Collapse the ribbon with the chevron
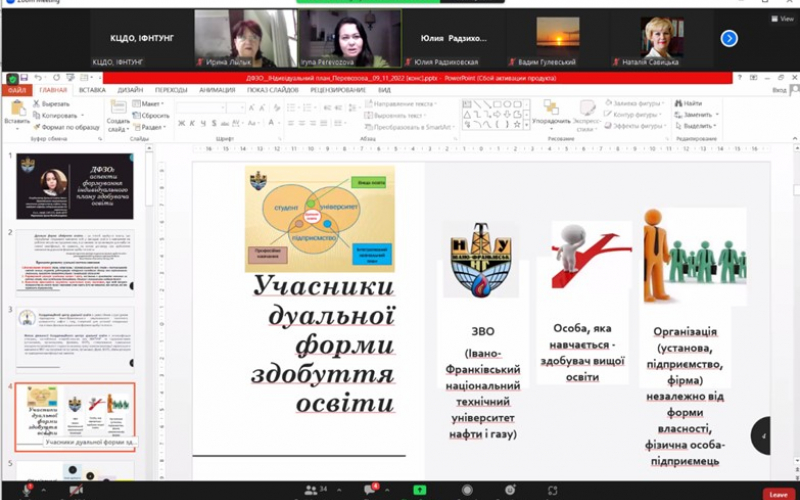The height and width of the screenshot is (500, 800). [794, 139]
